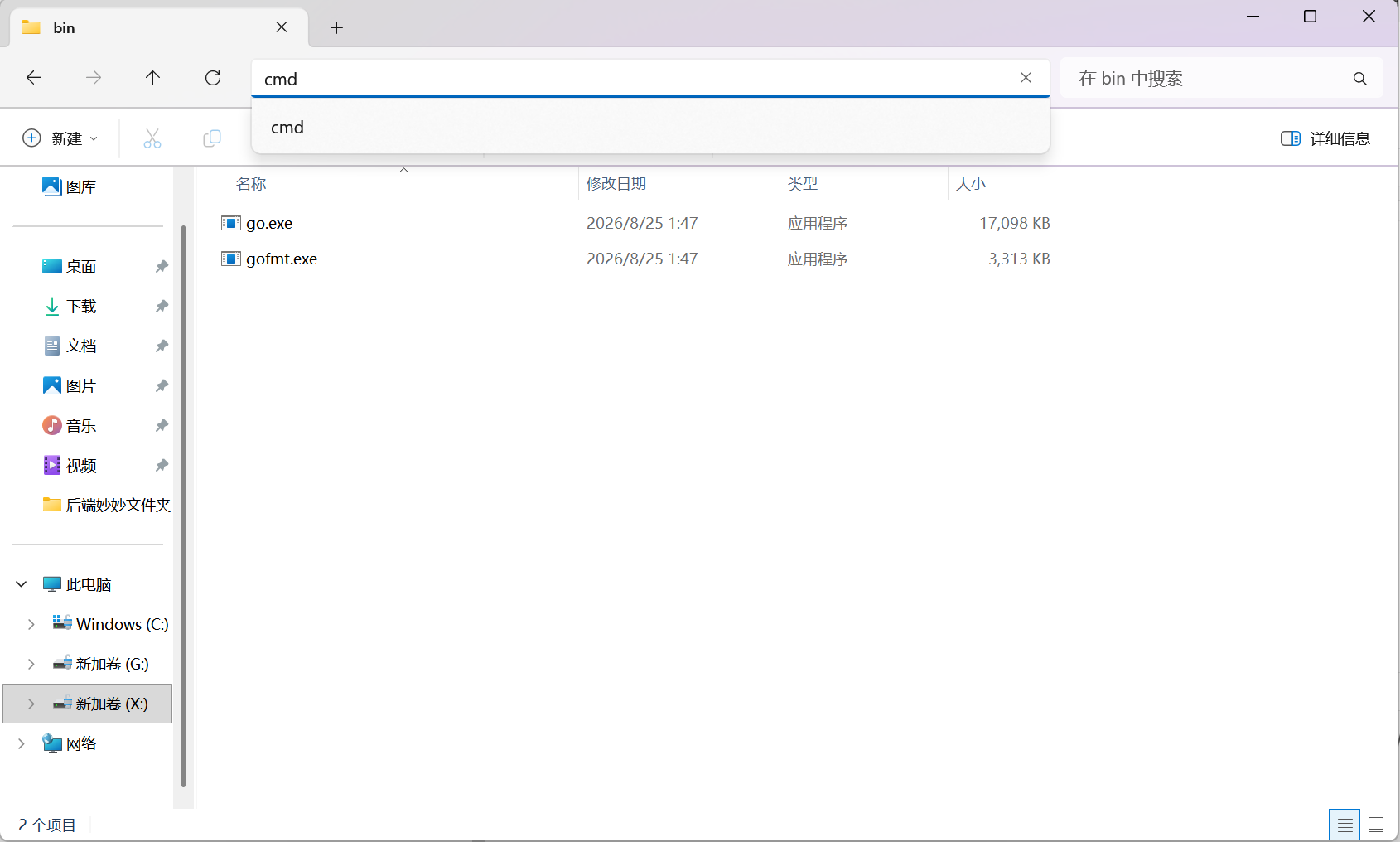
Task: Click the gofmt.exe application icon
Action: (x=230, y=259)
